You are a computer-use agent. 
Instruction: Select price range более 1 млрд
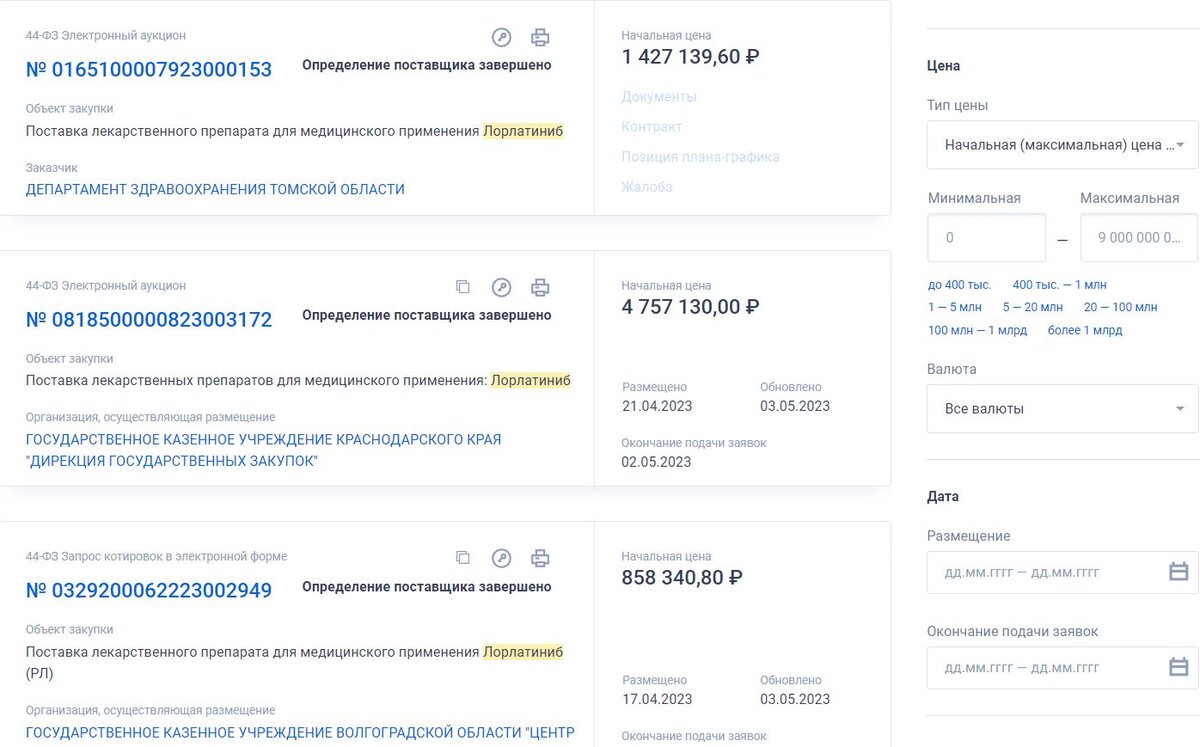click(x=1085, y=330)
